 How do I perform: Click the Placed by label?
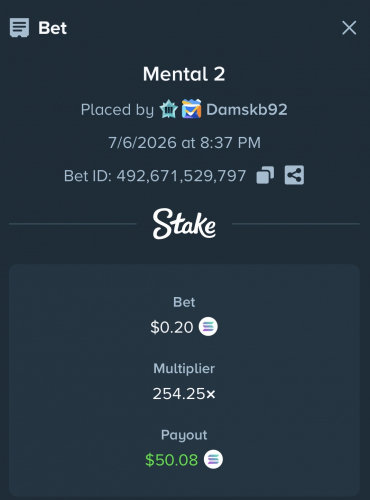(x=117, y=110)
